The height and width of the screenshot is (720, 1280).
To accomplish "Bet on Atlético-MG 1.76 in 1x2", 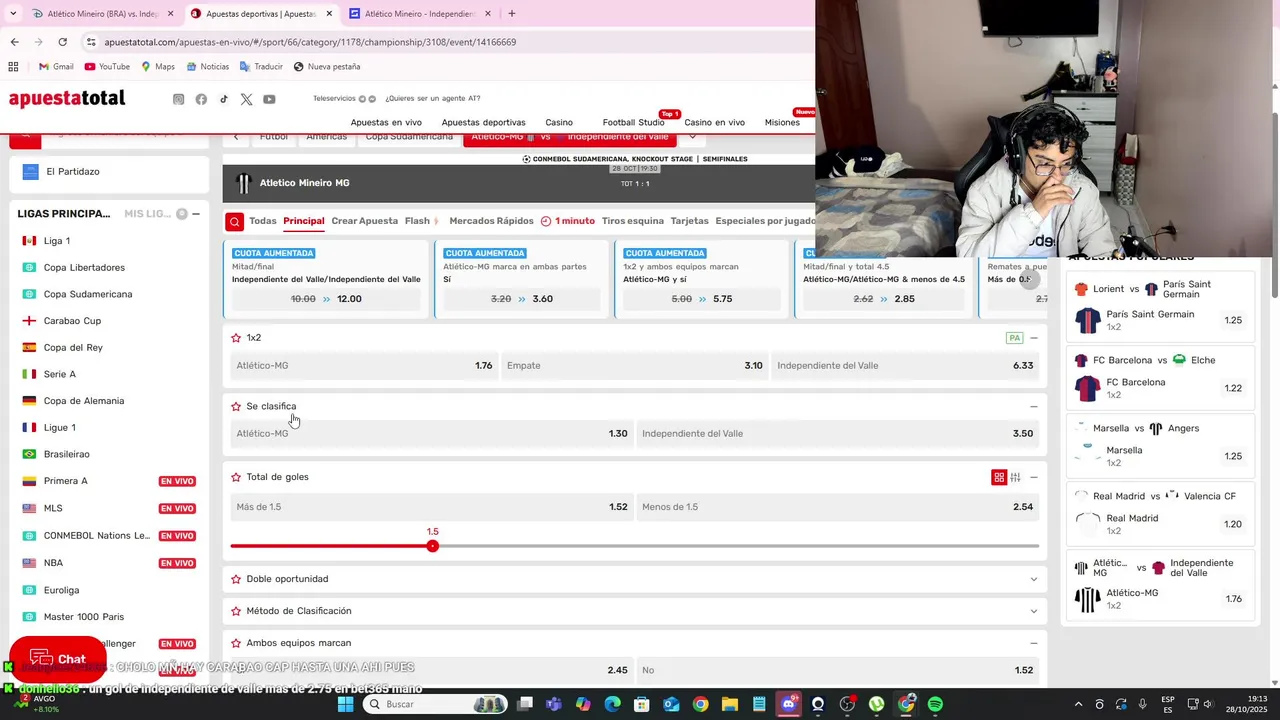I will click(364, 366).
